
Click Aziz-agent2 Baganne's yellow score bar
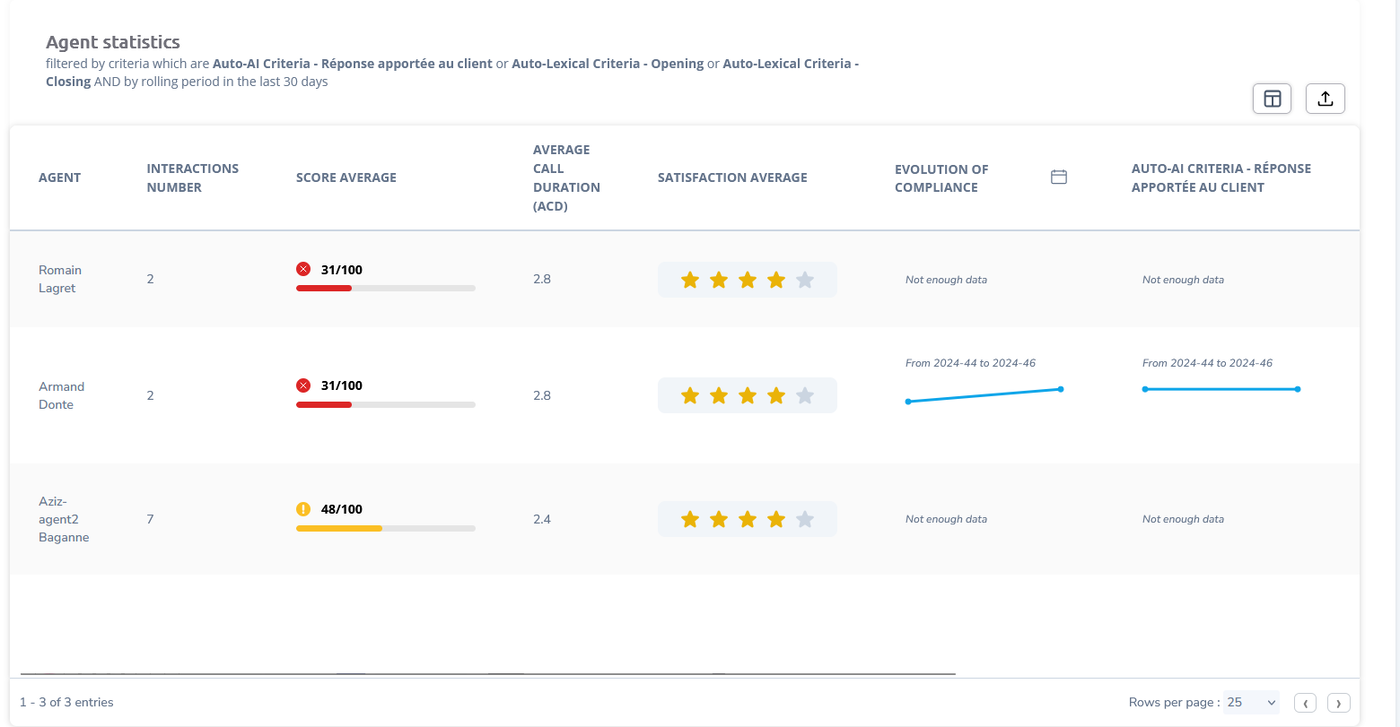pyautogui.click(x=339, y=528)
